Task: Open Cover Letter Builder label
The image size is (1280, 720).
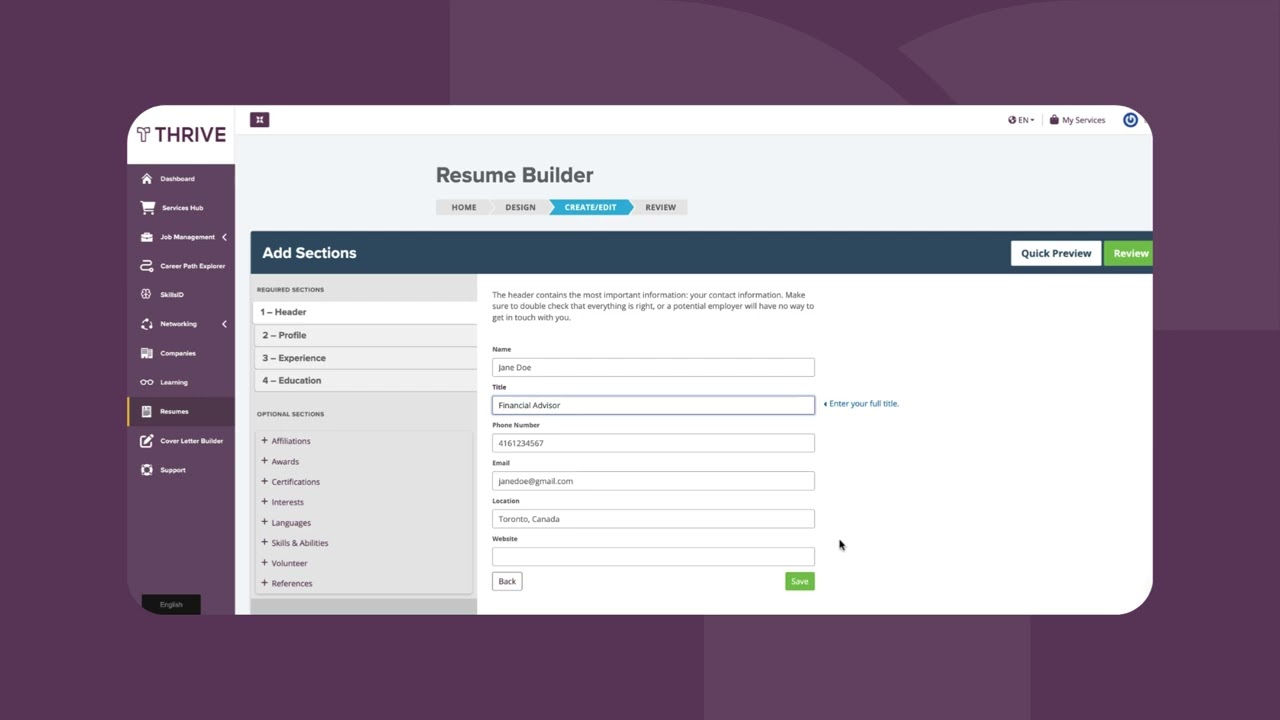Action: tap(191, 441)
